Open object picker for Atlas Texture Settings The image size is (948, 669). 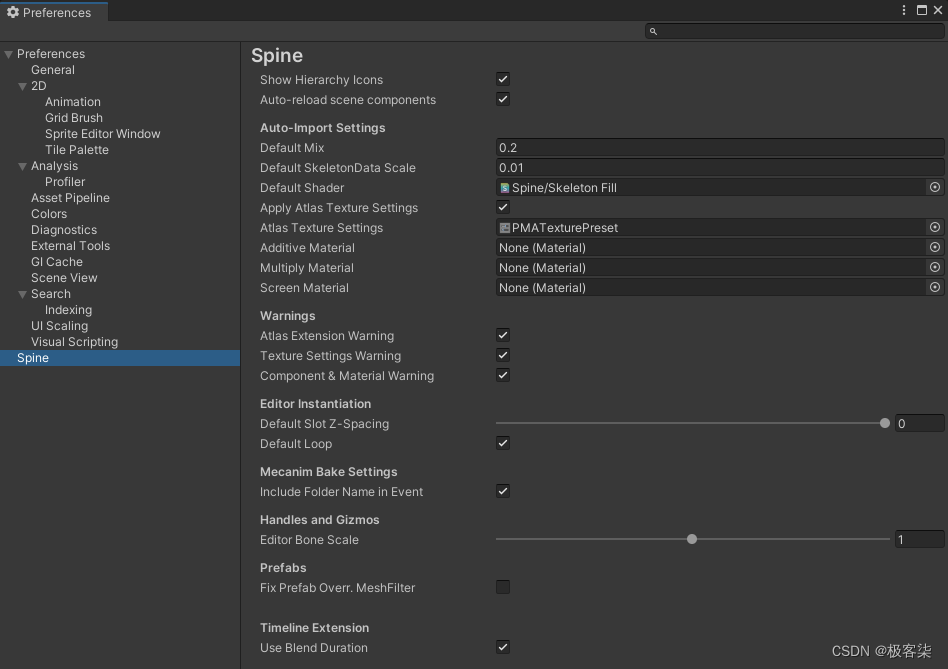click(935, 228)
